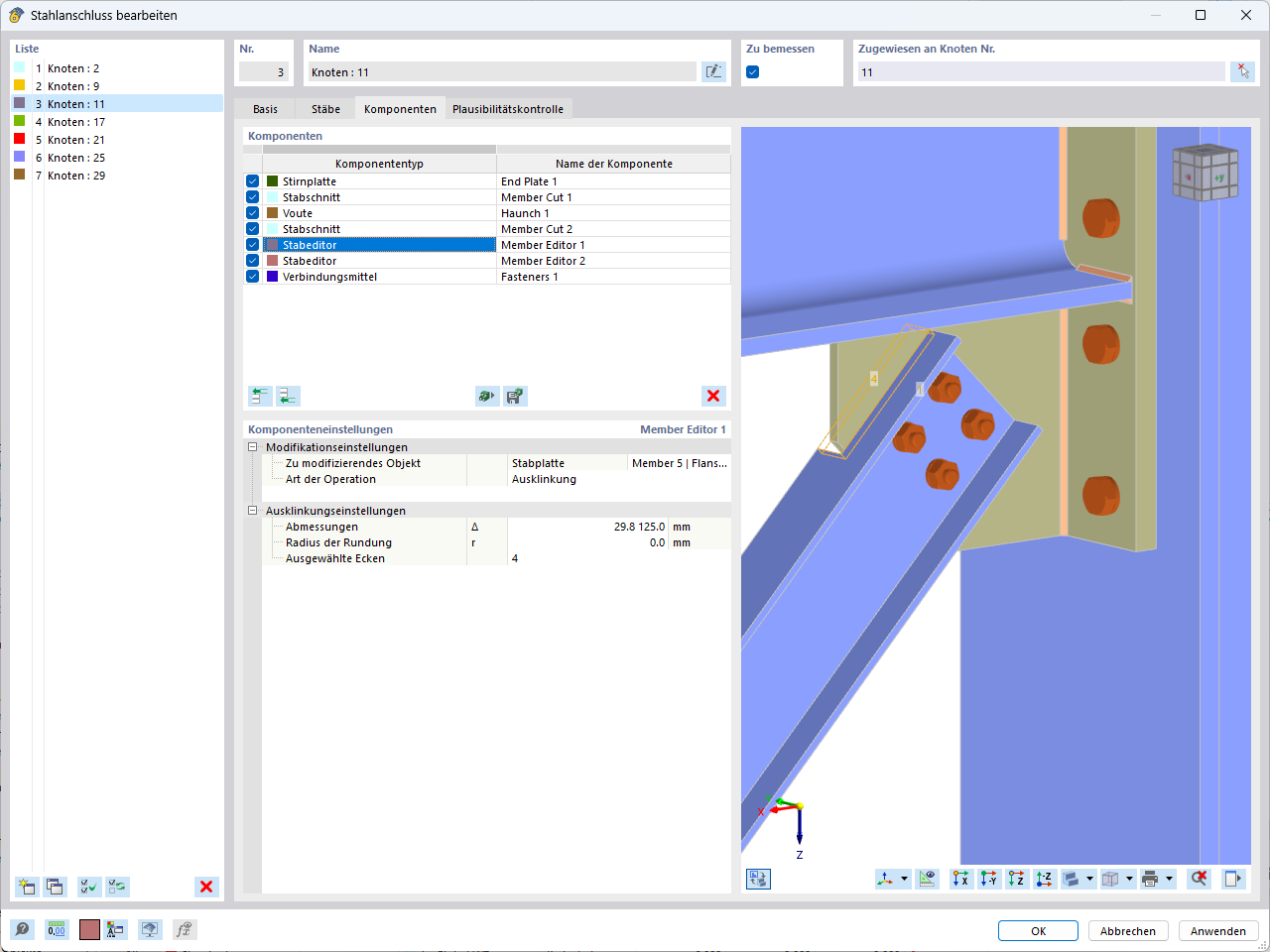Toggle checkbox for Member Cut 1 row
Viewport: 1270px width, 952px height.
coord(253,197)
